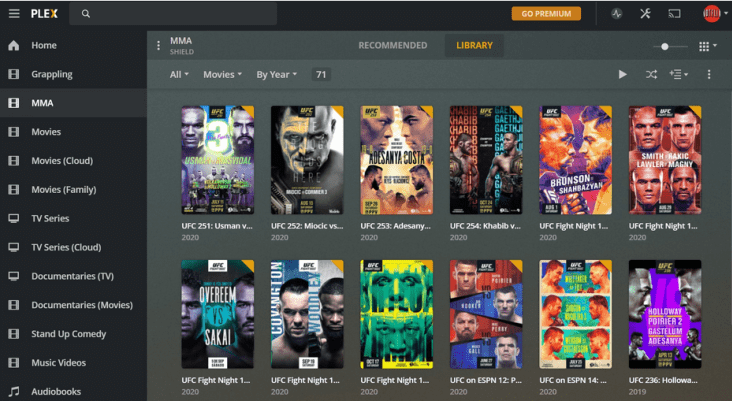Image resolution: width=732 pixels, height=401 pixels.
Task: Click the PLEX logo
Action: pyautogui.click(x=44, y=14)
